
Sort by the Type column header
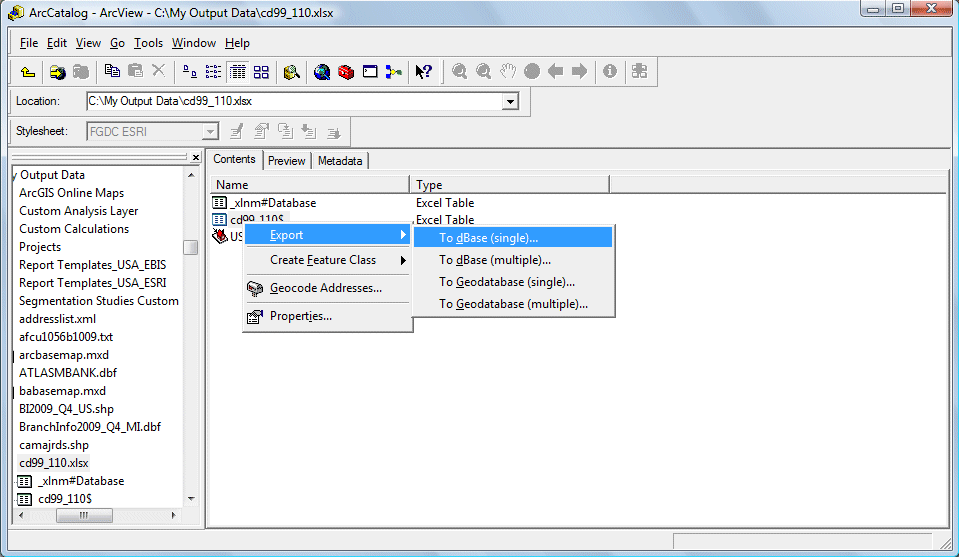510,185
